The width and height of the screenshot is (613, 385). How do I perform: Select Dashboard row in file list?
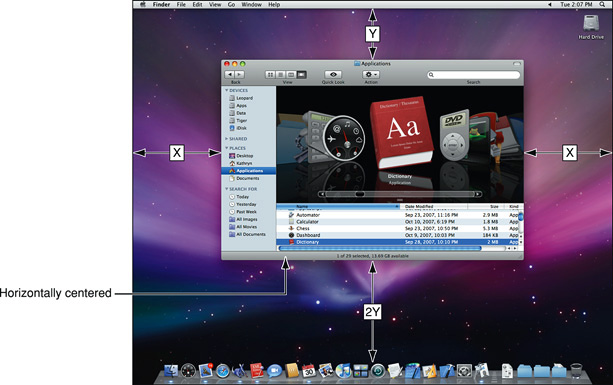[397, 235]
